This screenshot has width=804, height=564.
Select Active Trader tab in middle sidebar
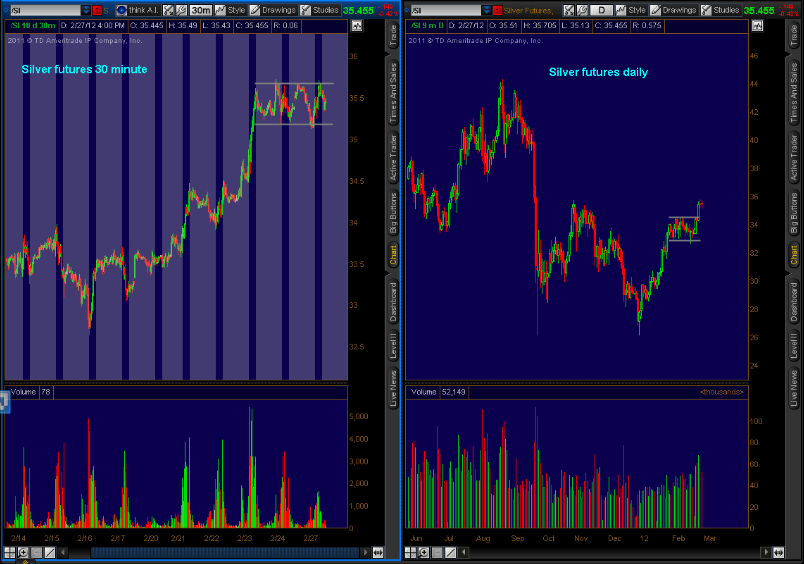click(x=393, y=160)
